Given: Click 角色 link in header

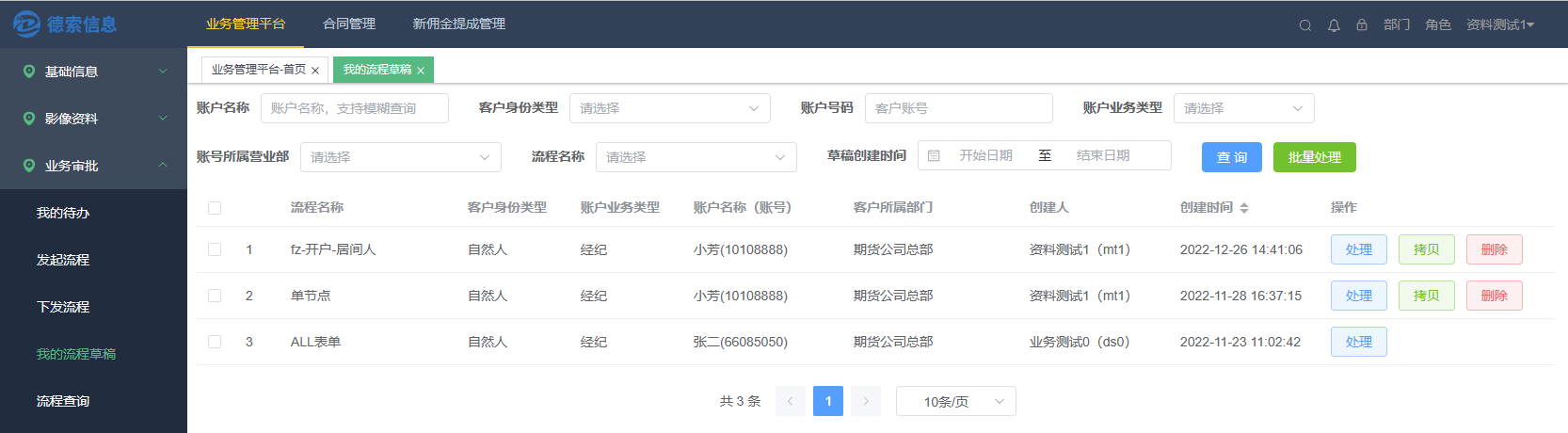Looking at the screenshot, I should point(1438,24).
